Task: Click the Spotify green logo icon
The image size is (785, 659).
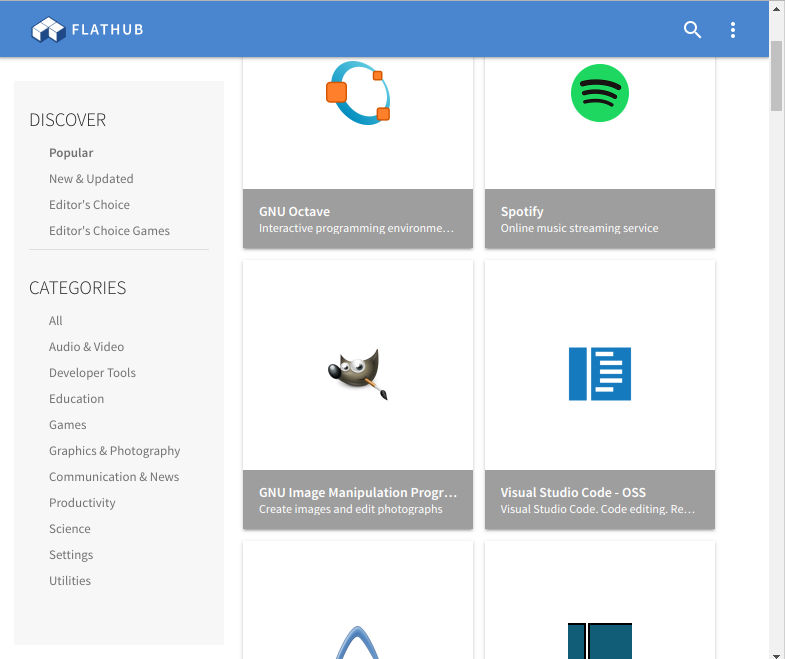Action: (600, 93)
